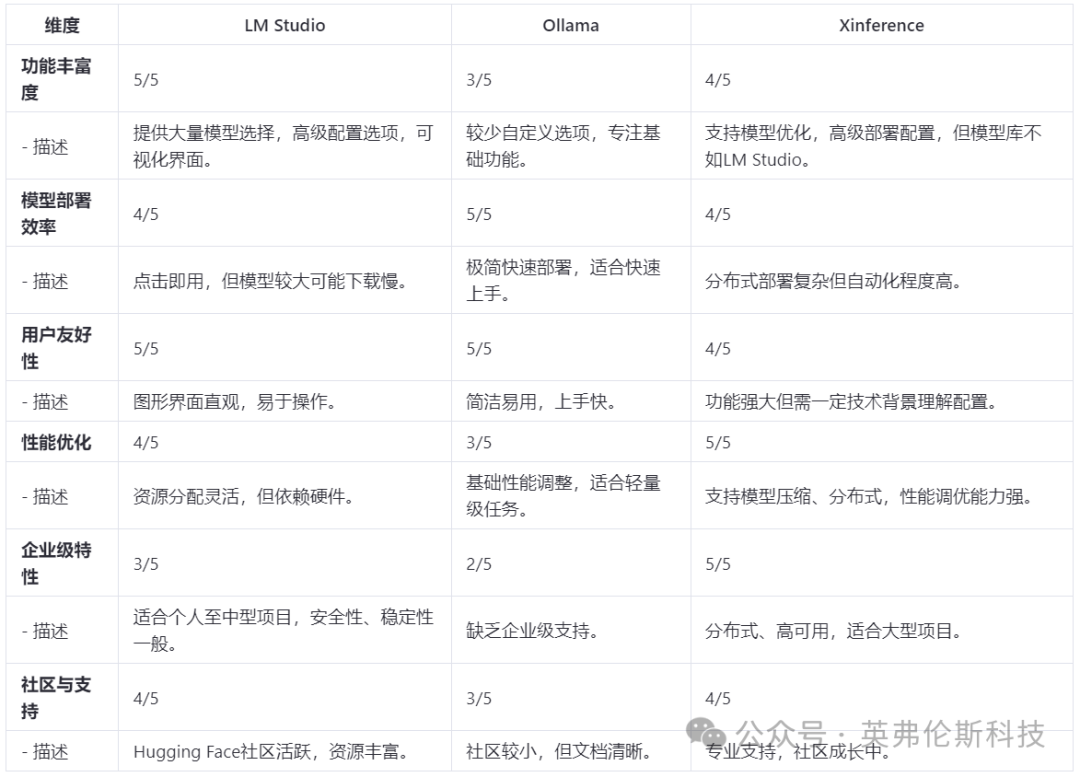Viewport: 1080px width, 777px height.
Task: Click the Ollama column header
Action: click(x=570, y=25)
